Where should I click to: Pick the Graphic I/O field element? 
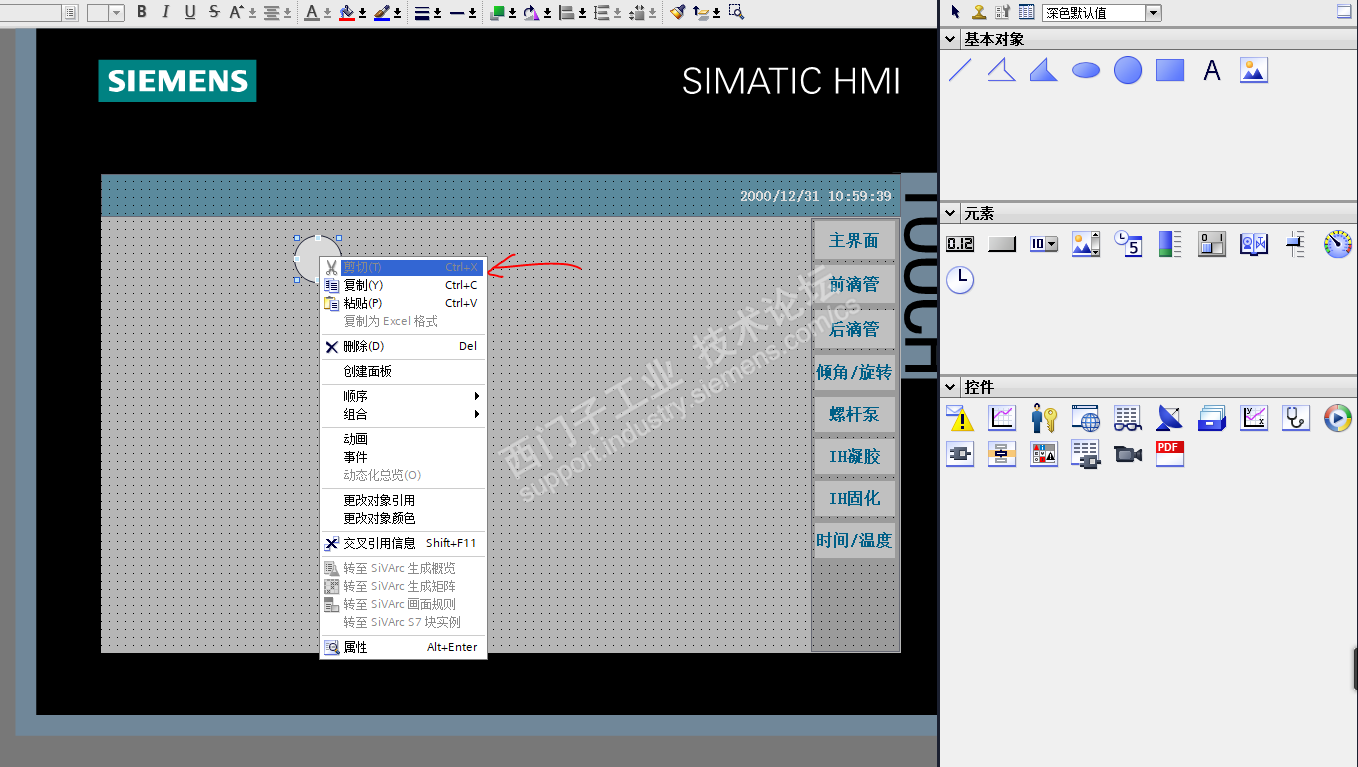click(x=1086, y=244)
